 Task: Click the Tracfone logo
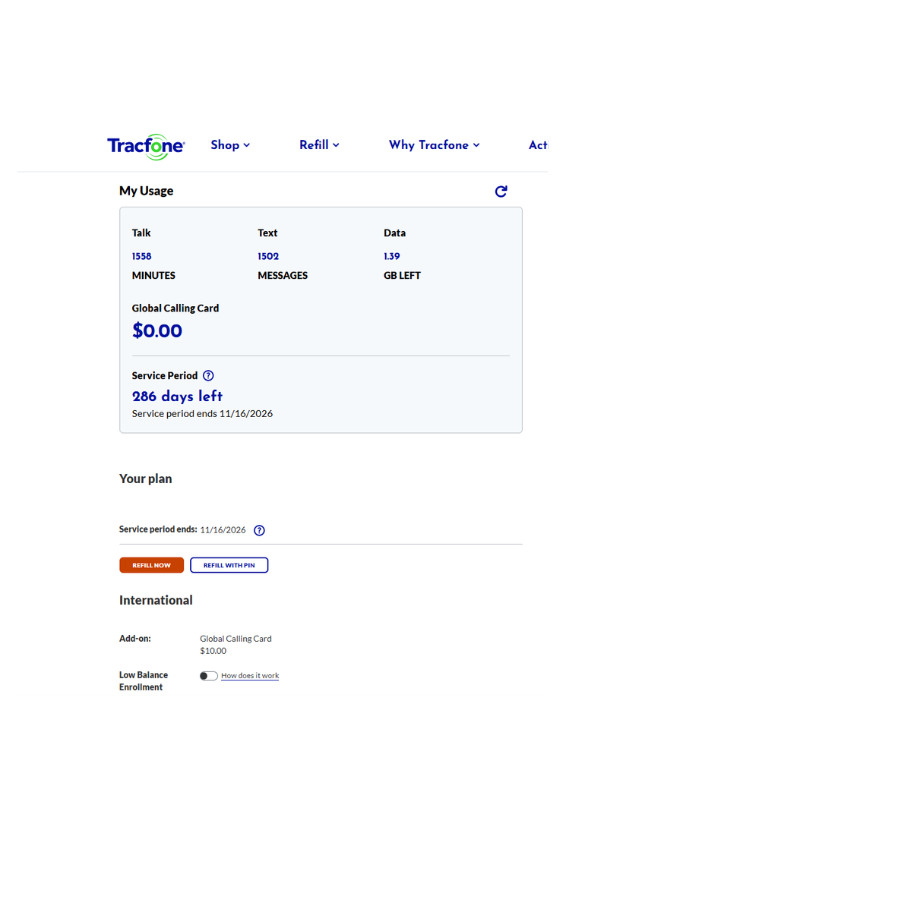[146, 146]
